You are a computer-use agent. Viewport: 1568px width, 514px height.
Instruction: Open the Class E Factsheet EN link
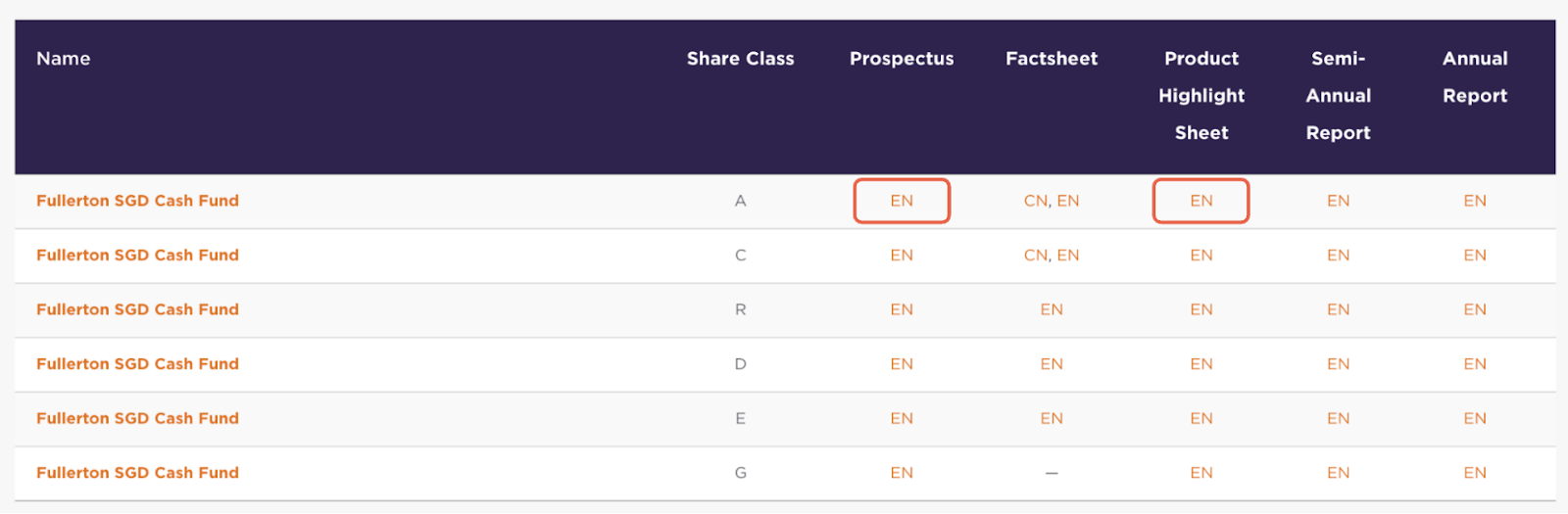[x=1052, y=418]
